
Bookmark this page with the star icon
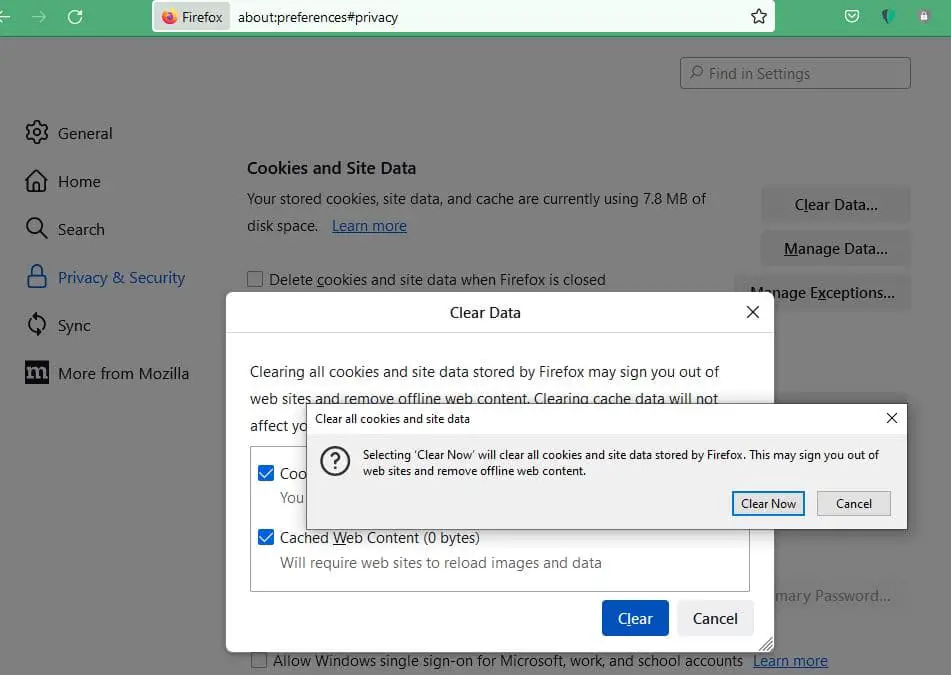tap(759, 17)
